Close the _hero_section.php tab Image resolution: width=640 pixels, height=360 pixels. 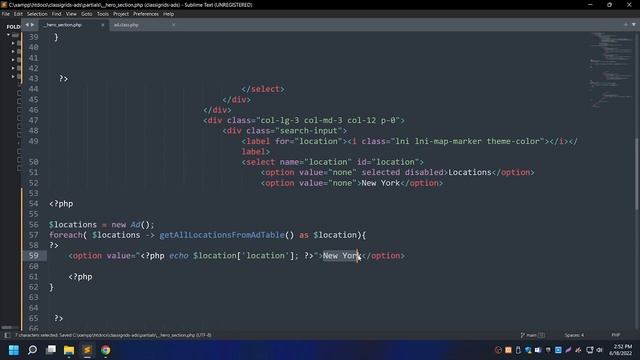click(x=102, y=25)
